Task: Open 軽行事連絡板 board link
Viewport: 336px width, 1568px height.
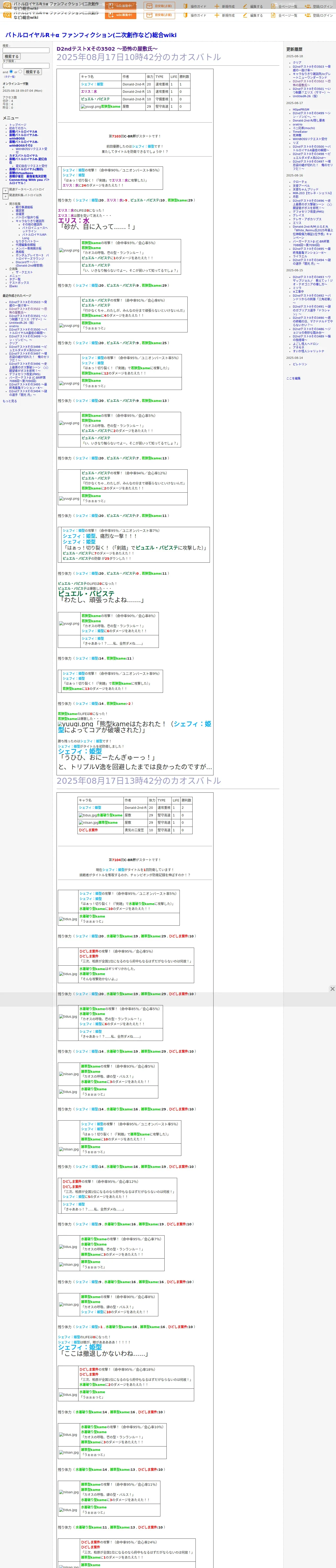Action: pyautogui.click(x=24, y=207)
